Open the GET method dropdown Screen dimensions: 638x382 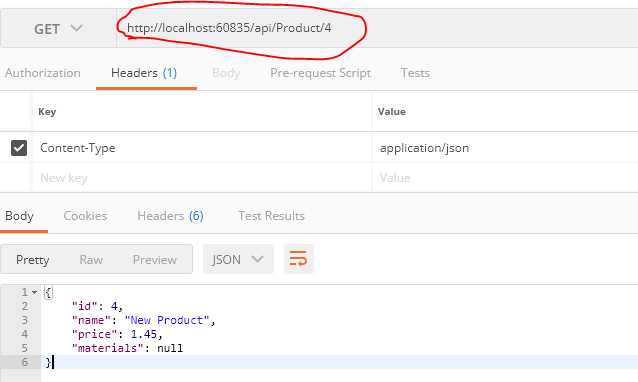click(58, 28)
